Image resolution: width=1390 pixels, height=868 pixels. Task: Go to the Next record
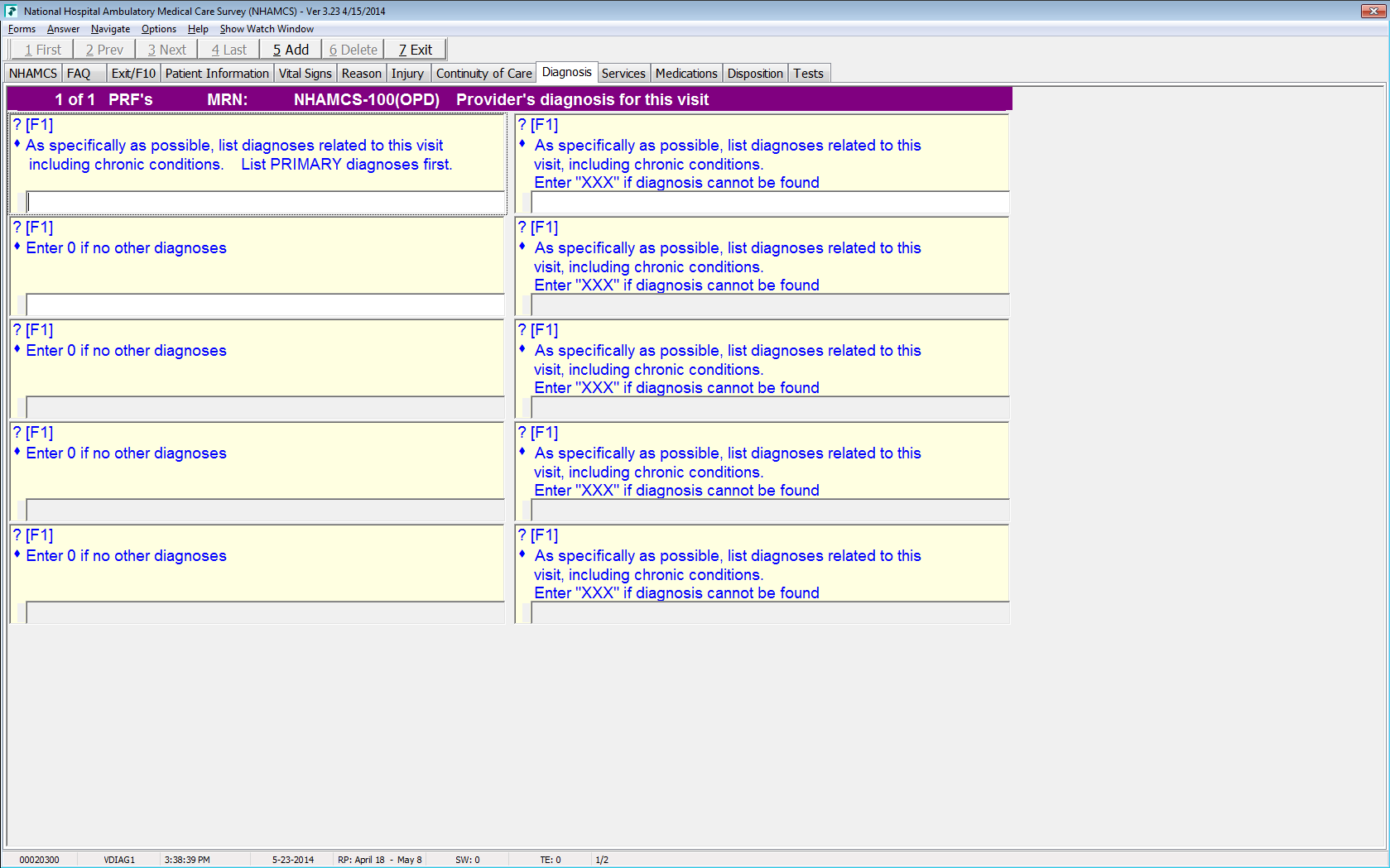click(166, 50)
